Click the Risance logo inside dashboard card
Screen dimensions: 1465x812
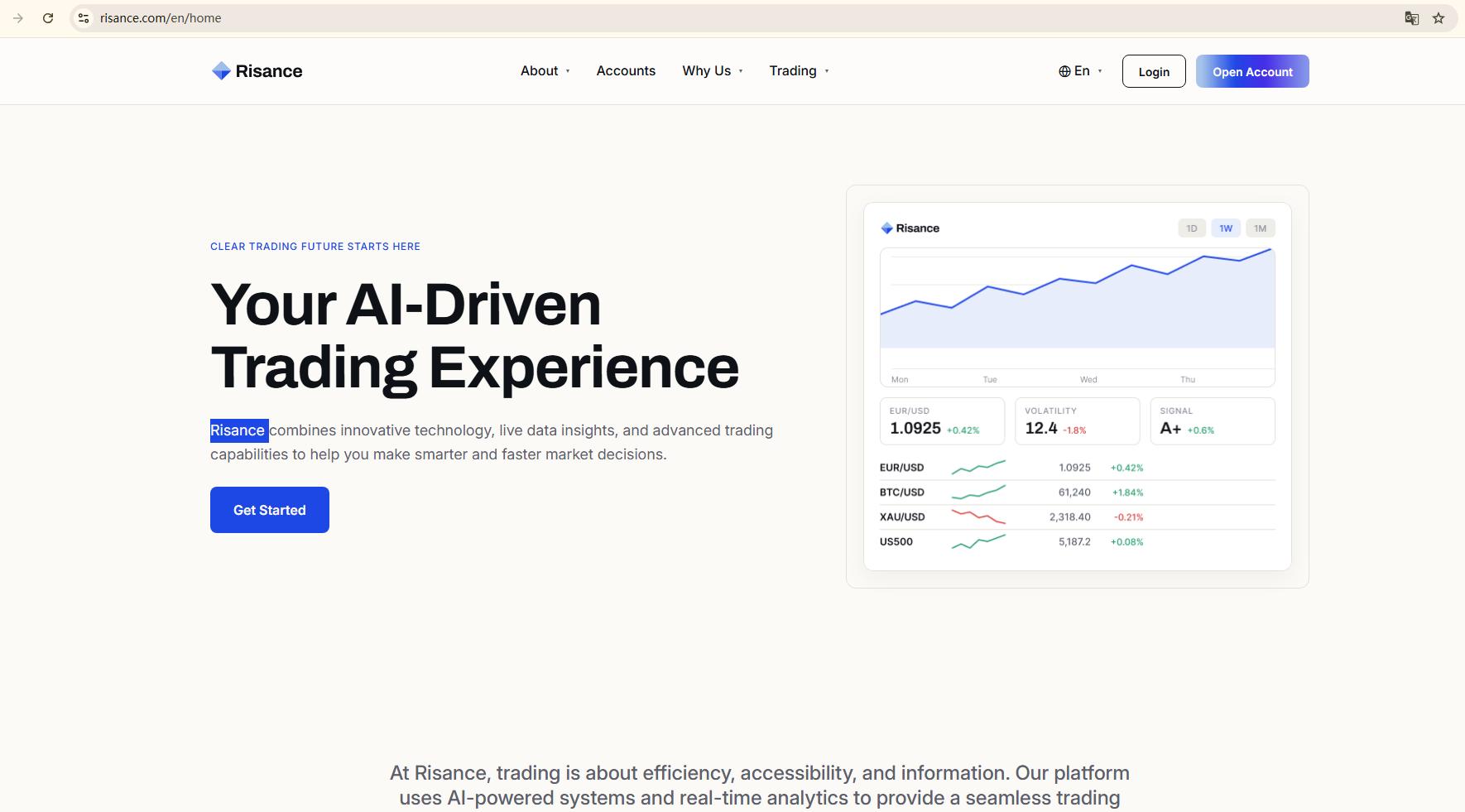pos(910,228)
